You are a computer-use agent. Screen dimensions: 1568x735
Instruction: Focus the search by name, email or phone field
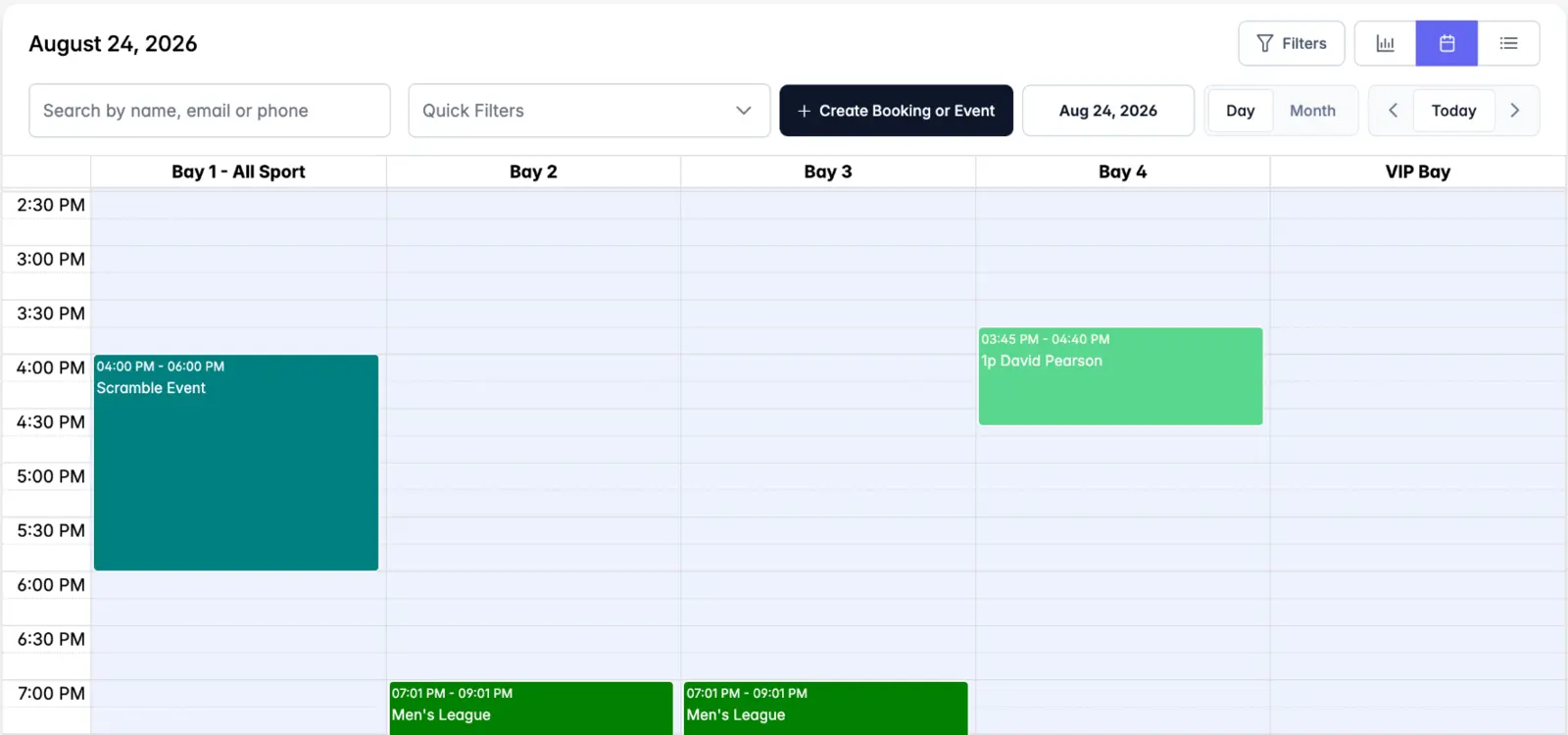210,111
